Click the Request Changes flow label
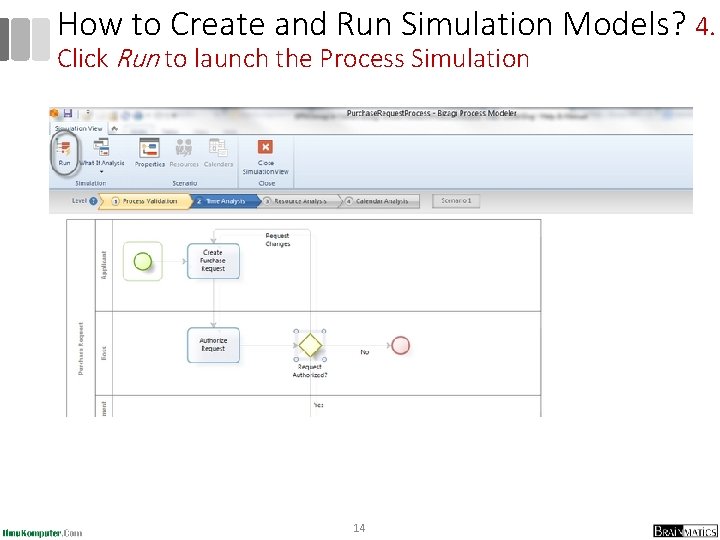This screenshot has height=540, width=720. (x=277, y=240)
